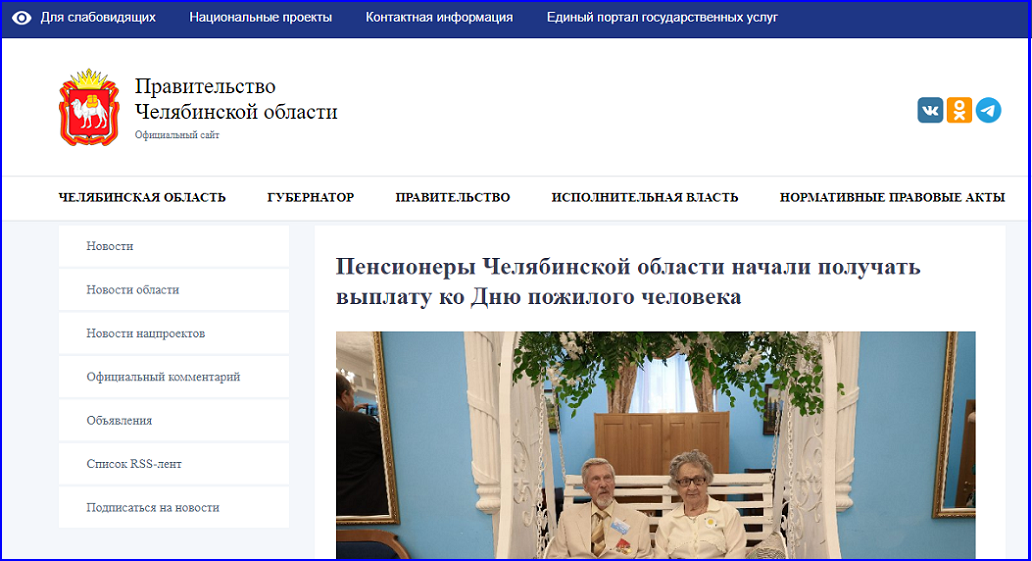This screenshot has height=561, width=1032.
Task: Click 'Правительство Челябинской области' site title
Action: coord(236,99)
